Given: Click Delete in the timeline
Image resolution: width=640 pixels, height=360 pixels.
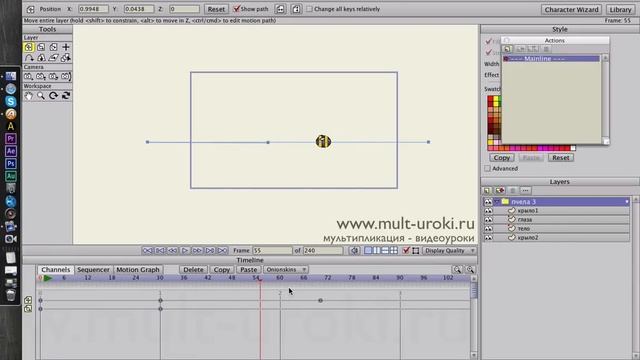Looking at the screenshot, I should click(193, 270).
